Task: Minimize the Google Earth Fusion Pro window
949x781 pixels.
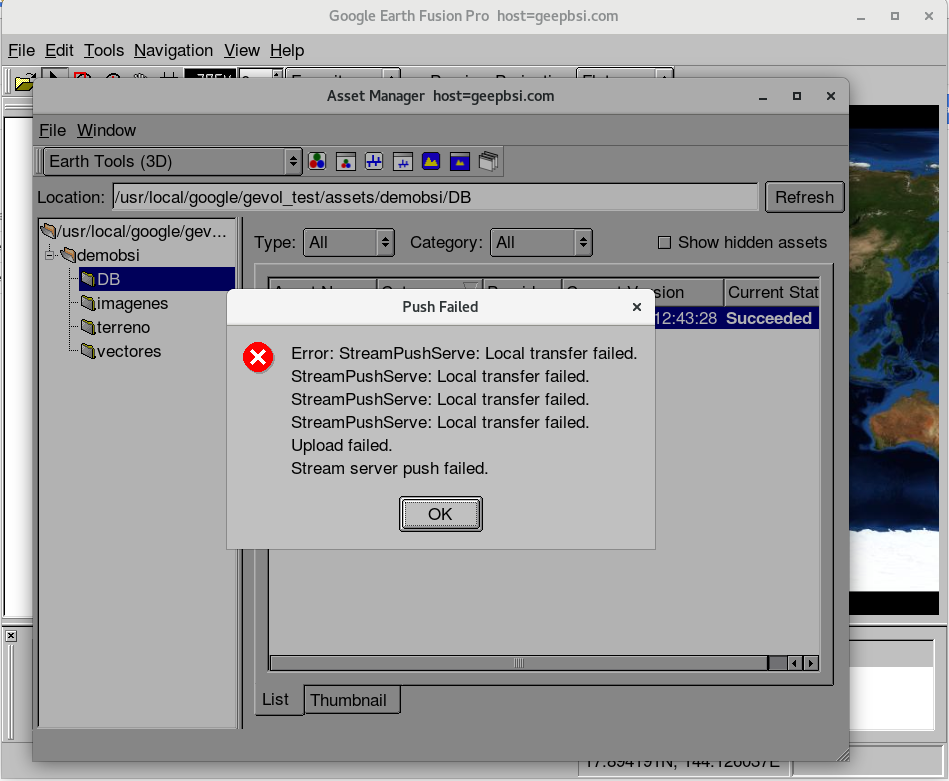Action: [x=861, y=17]
